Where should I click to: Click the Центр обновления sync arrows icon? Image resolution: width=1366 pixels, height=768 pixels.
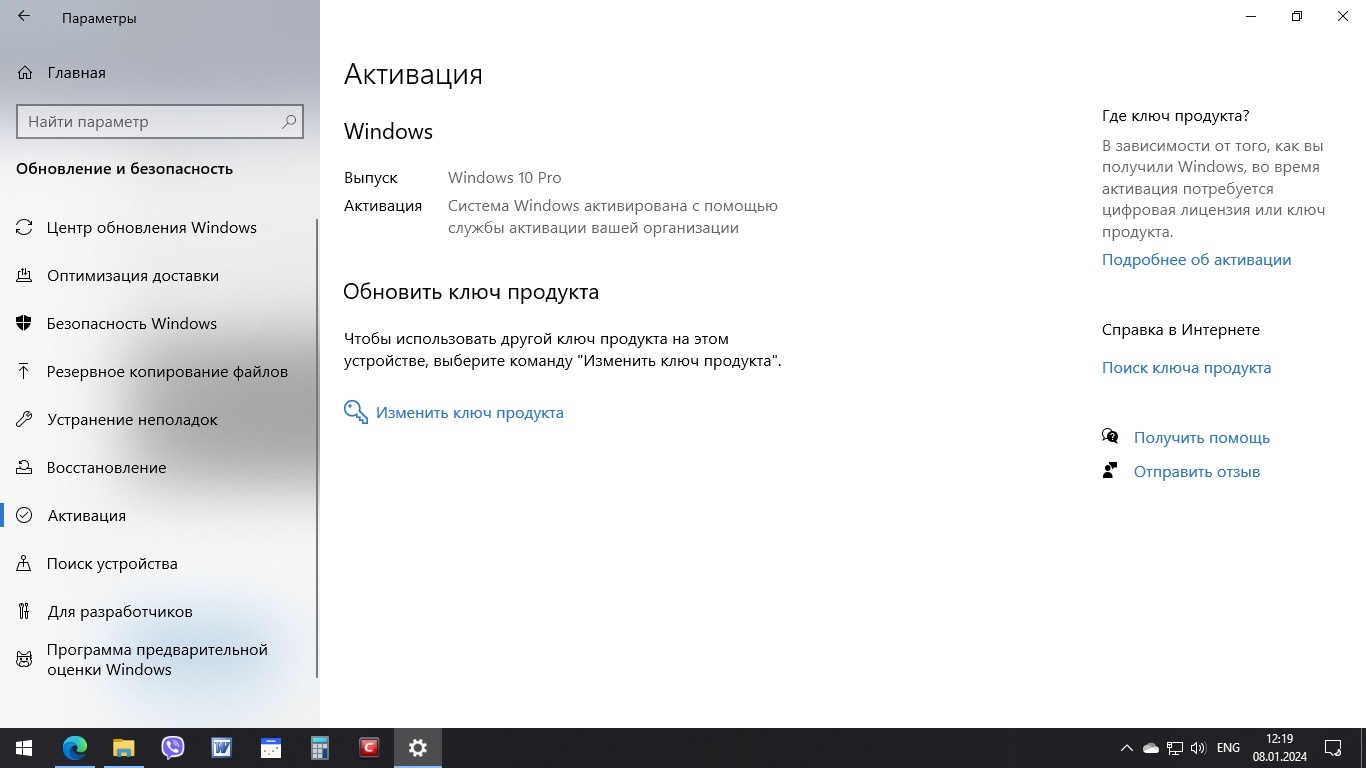[x=24, y=228]
